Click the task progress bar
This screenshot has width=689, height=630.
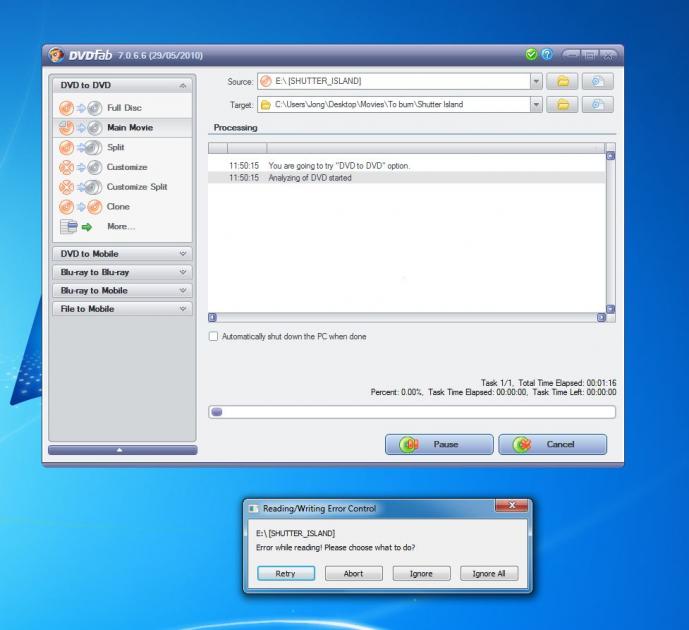[412, 412]
